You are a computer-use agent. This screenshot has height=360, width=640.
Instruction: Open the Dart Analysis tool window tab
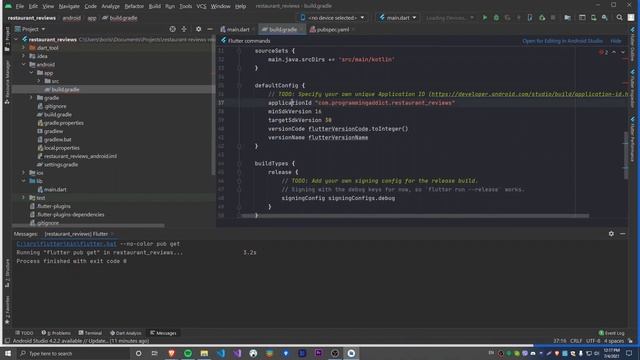[x=126, y=333]
